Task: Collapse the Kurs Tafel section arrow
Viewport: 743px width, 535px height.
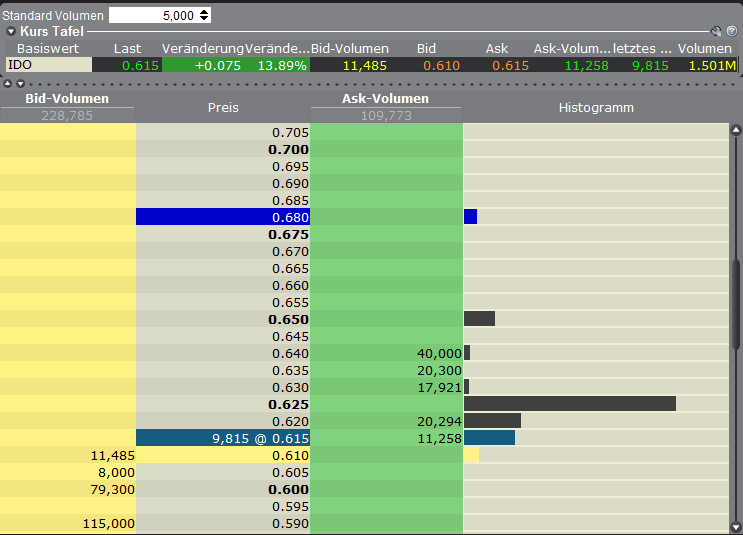Action: pos(11,32)
